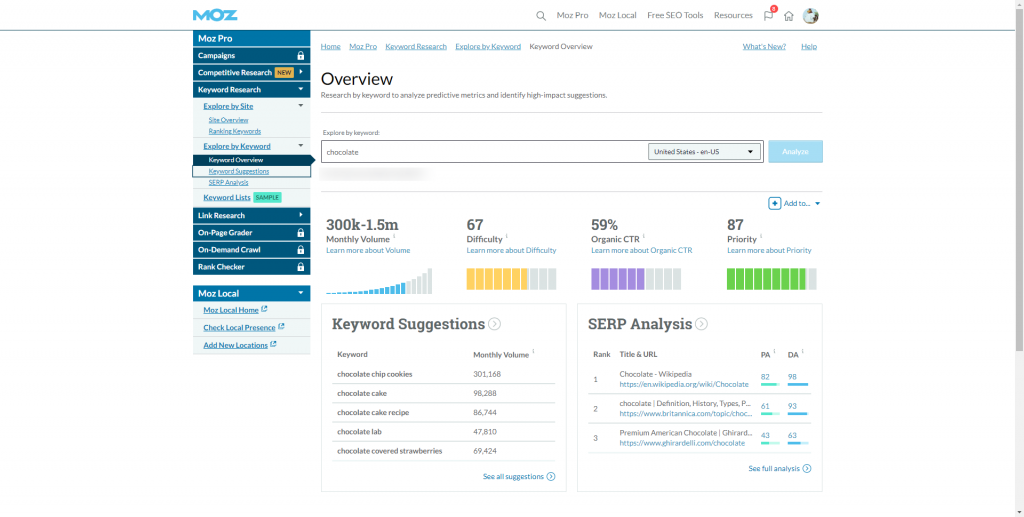
Task: Select Ranking Keywords in sidebar
Action: [234, 131]
